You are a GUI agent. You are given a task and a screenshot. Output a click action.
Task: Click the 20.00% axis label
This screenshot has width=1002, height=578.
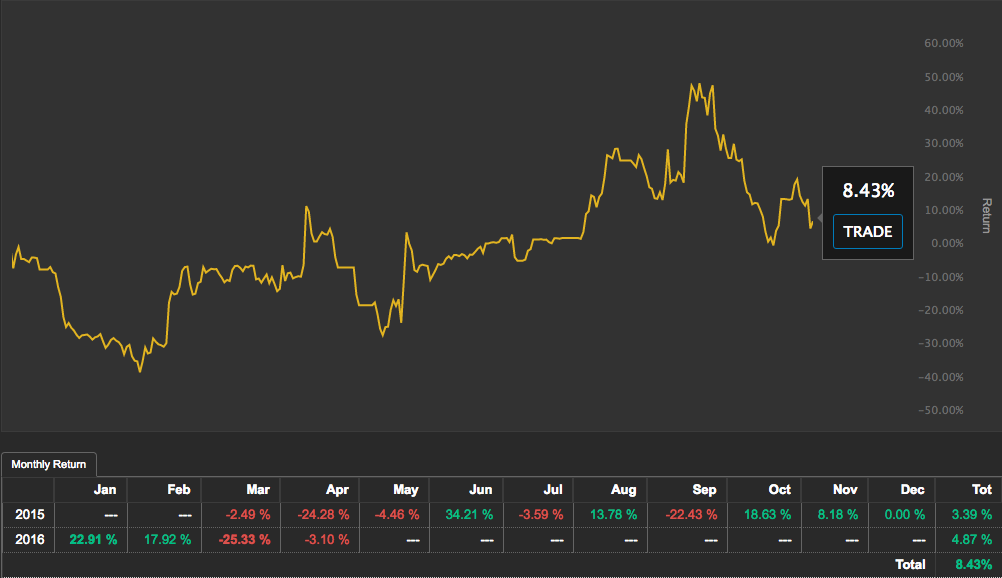click(944, 177)
